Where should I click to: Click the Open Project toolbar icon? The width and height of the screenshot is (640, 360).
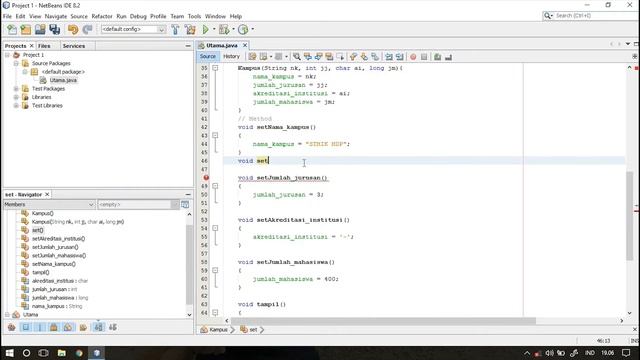coord(40,29)
